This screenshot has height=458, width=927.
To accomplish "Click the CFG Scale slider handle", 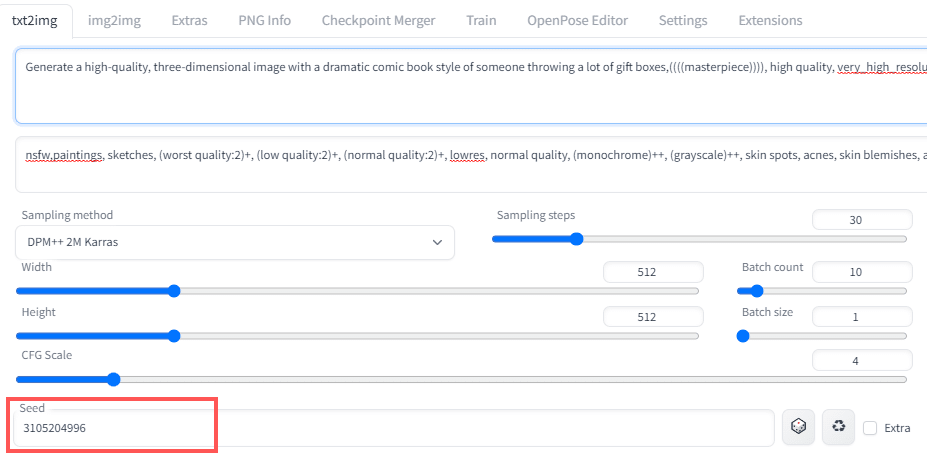I will [114, 379].
